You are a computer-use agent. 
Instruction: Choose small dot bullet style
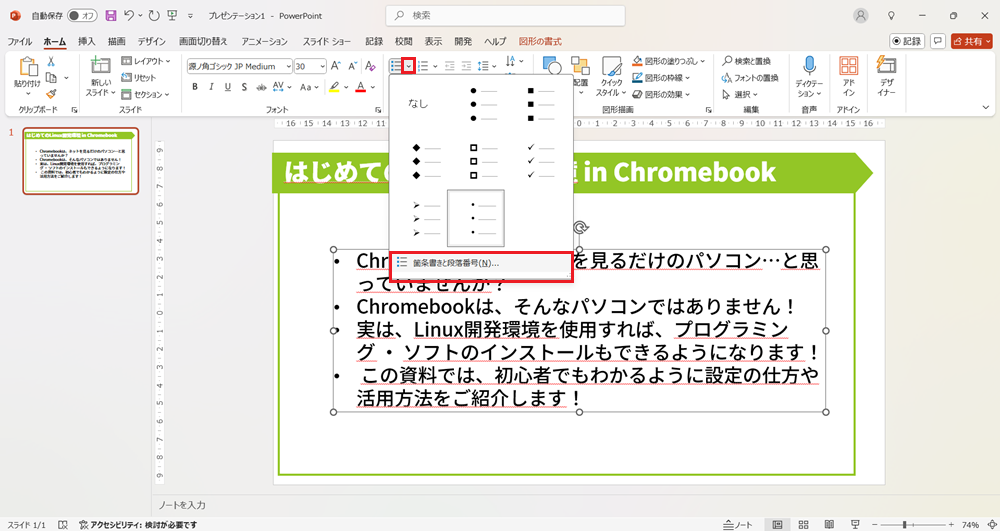click(476, 218)
